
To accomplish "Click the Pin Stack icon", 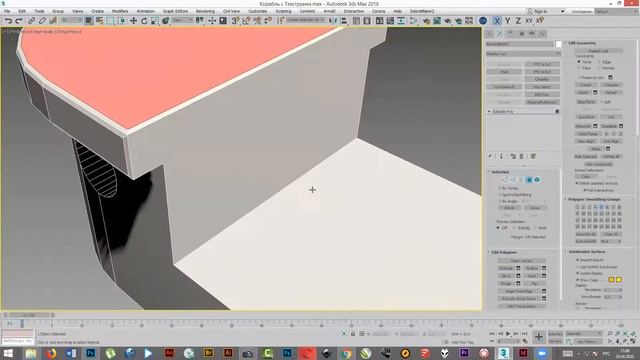I will pos(490,156).
